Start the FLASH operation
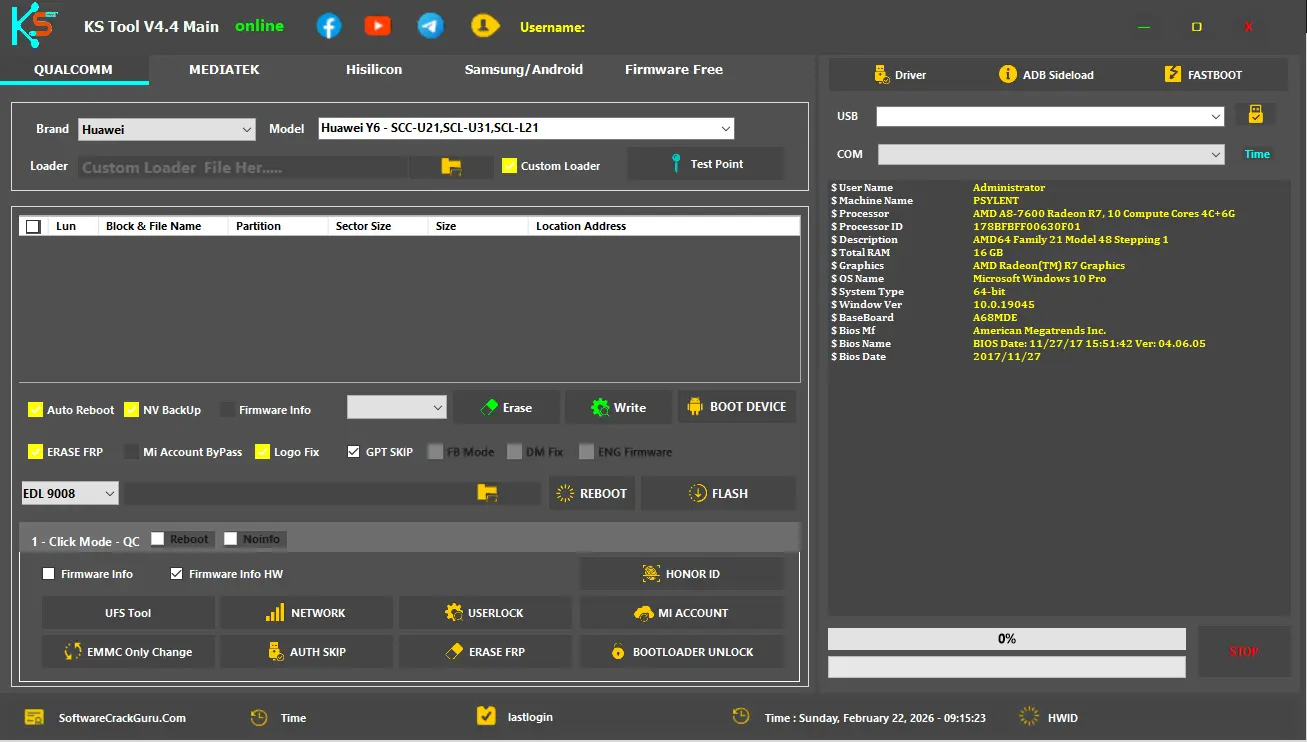The width and height of the screenshot is (1307, 742). tap(718, 493)
